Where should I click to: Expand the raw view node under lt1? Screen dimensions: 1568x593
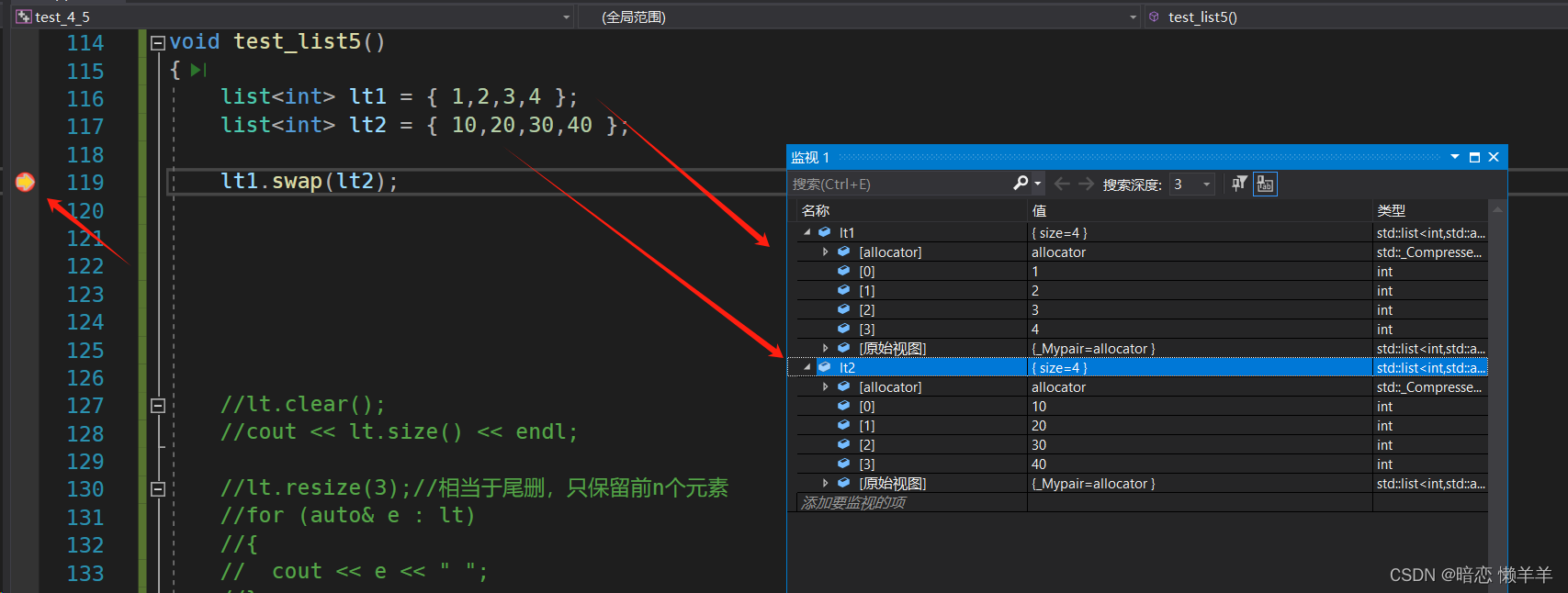(x=825, y=348)
